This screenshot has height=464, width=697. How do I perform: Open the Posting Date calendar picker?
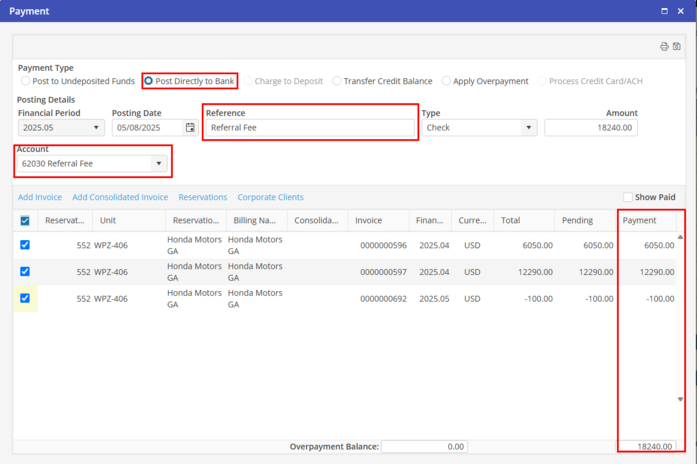click(x=190, y=128)
